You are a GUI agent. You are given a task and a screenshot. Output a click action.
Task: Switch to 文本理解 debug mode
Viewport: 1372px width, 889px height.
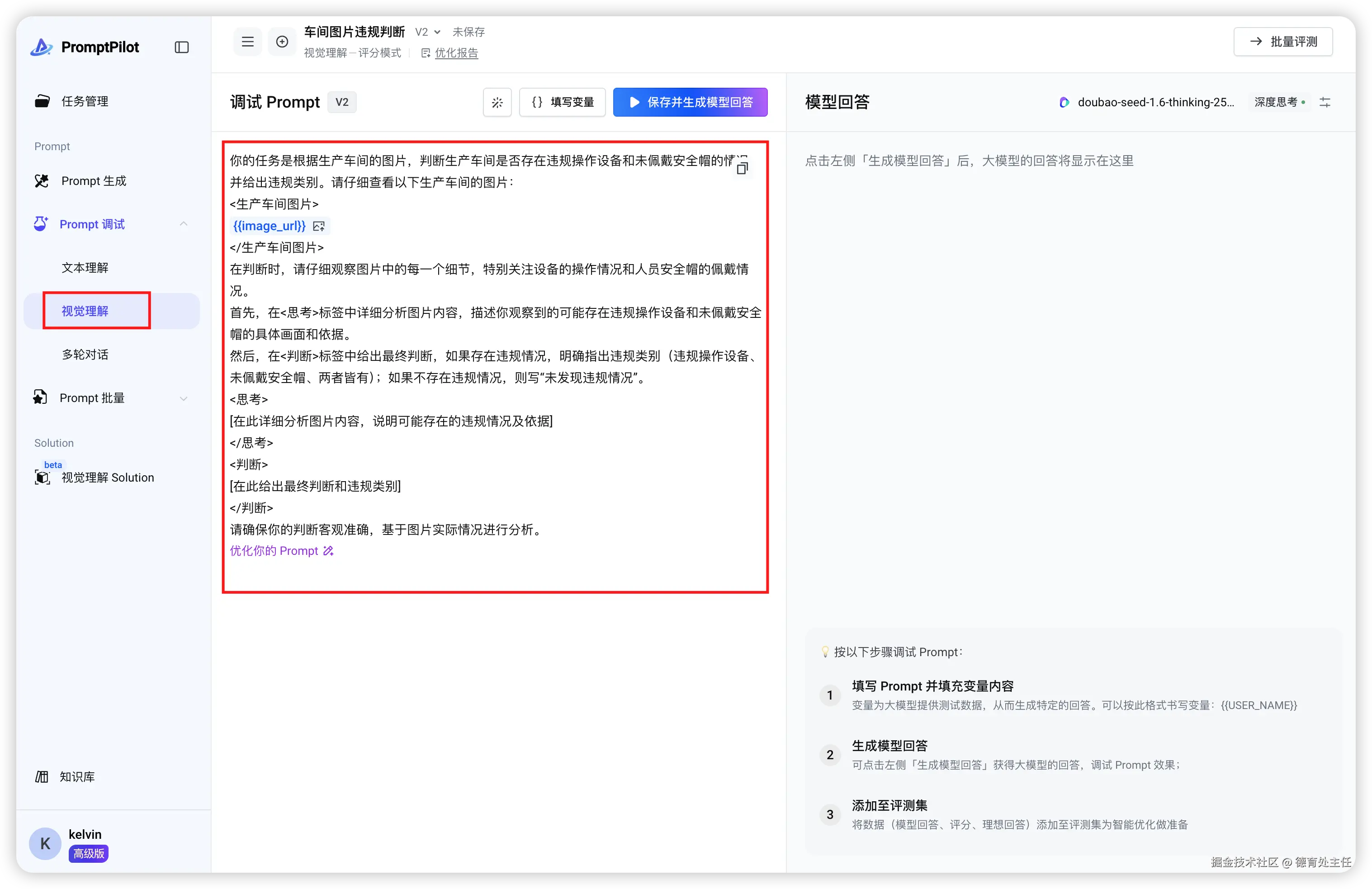pos(85,268)
